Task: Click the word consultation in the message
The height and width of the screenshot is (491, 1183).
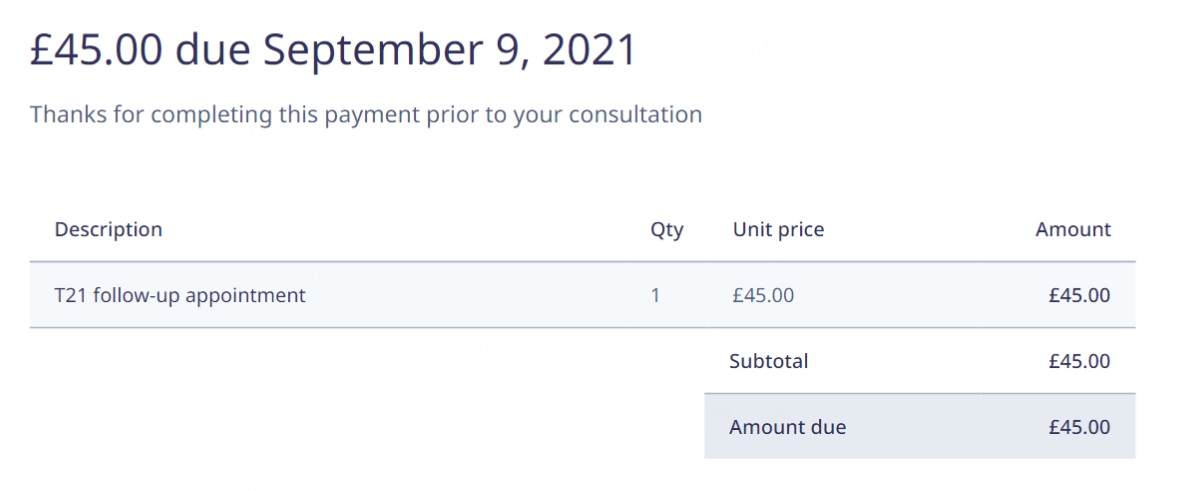Action: 635,115
